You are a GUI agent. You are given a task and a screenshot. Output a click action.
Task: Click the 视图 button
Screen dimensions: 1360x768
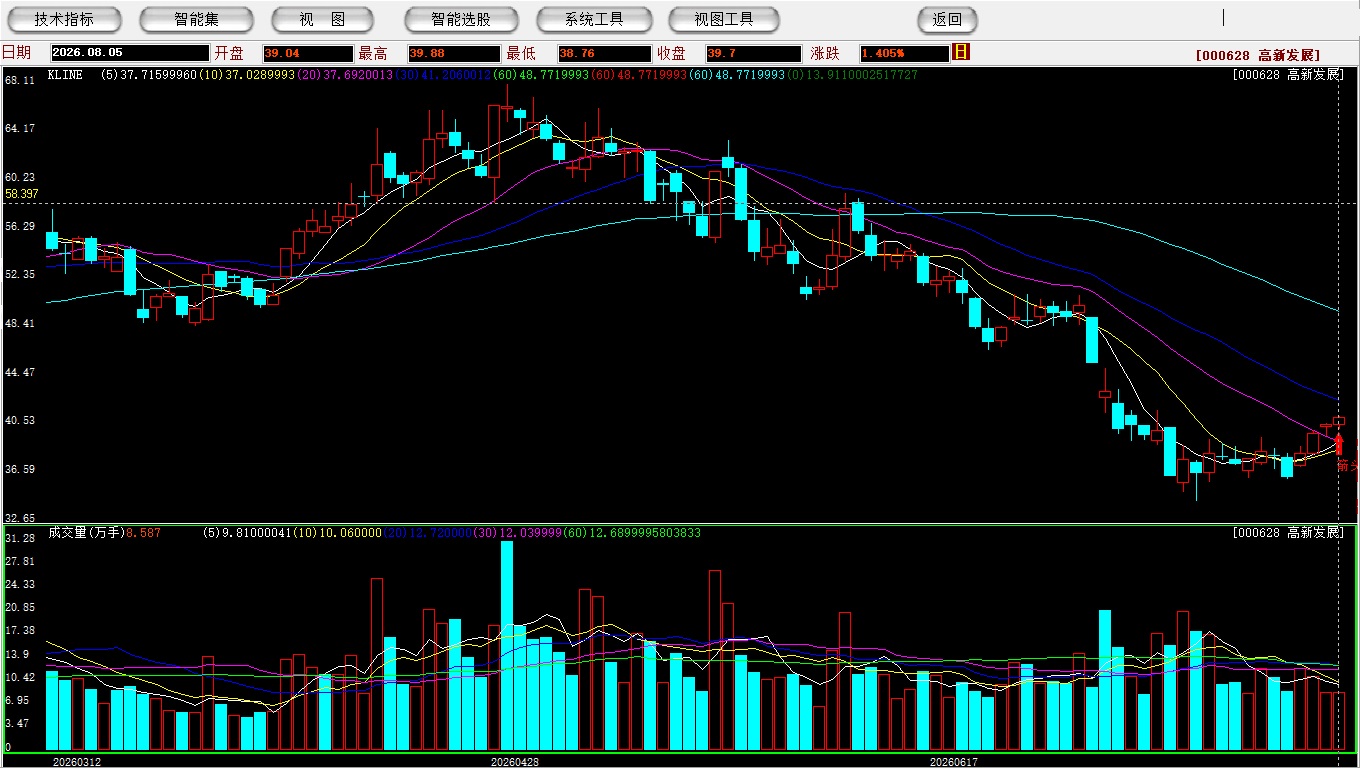click(x=322, y=19)
